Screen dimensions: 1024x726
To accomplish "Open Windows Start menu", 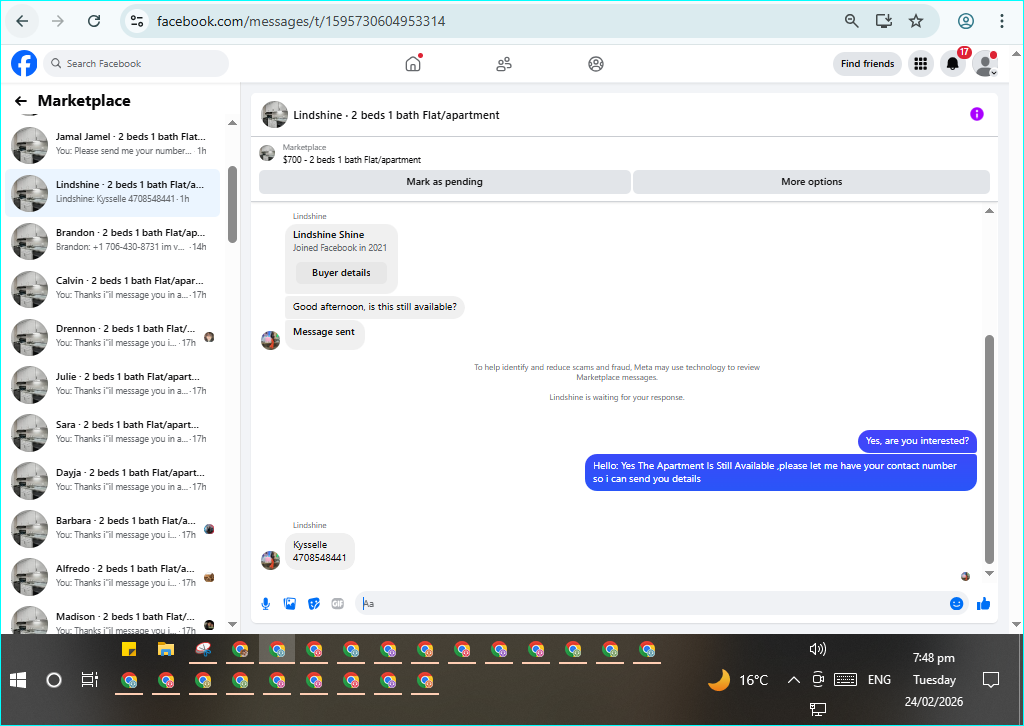I will 18,680.
